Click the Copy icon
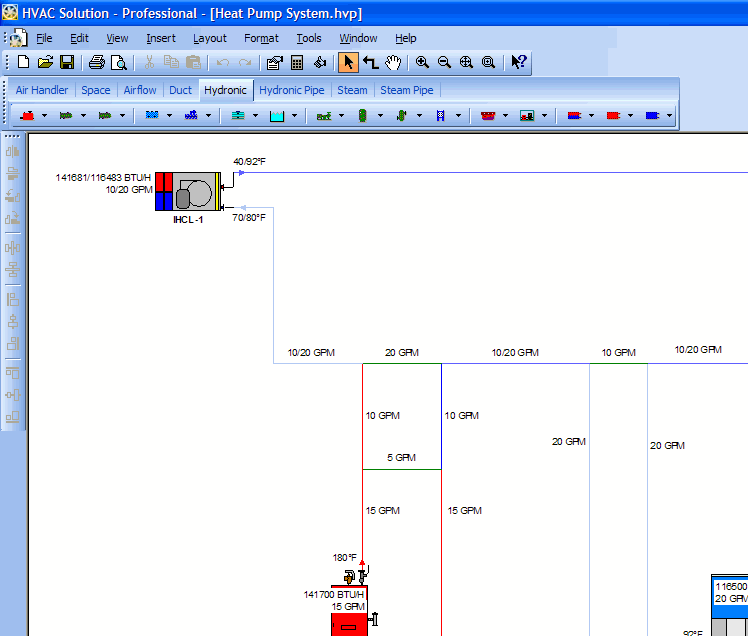This screenshot has height=636, width=748. [171, 62]
